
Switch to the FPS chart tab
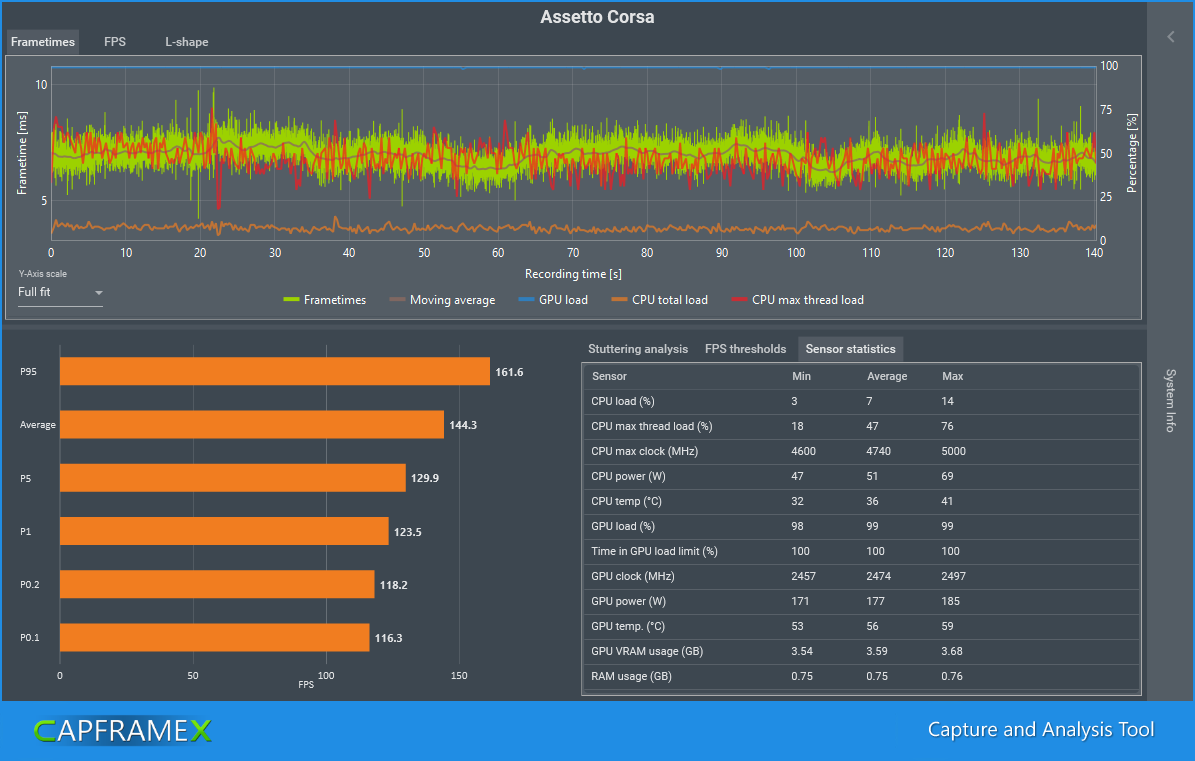[115, 42]
